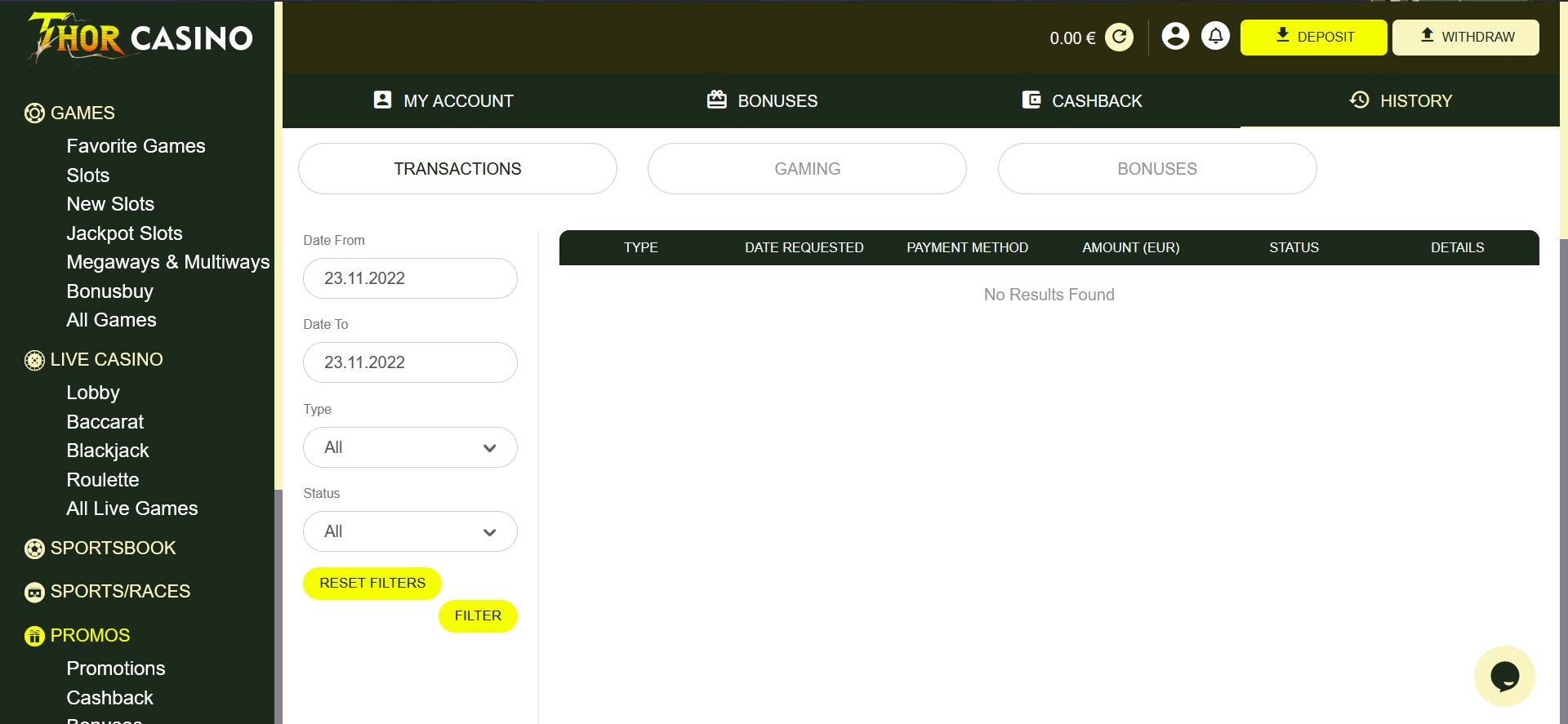Screen dimensions: 1568x724
Task: Click the Promos gift icon
Action: pyautogui.click(x=34, y=636)
